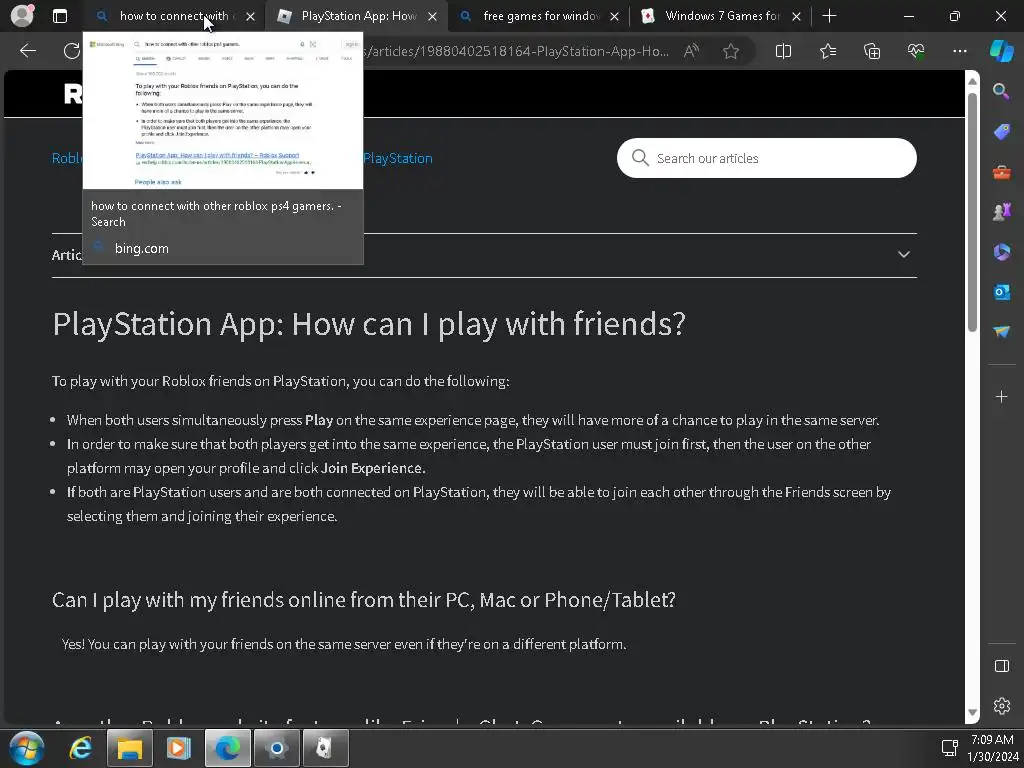Open sidebar Drop paper plane icon
This screenshot has height=768, width=1024.
[1001, 332]
